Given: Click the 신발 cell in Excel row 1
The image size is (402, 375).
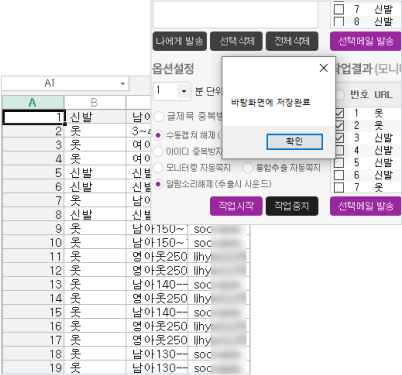Looking at the screenshot, I should pyautogui.click(x=95, y=117).
